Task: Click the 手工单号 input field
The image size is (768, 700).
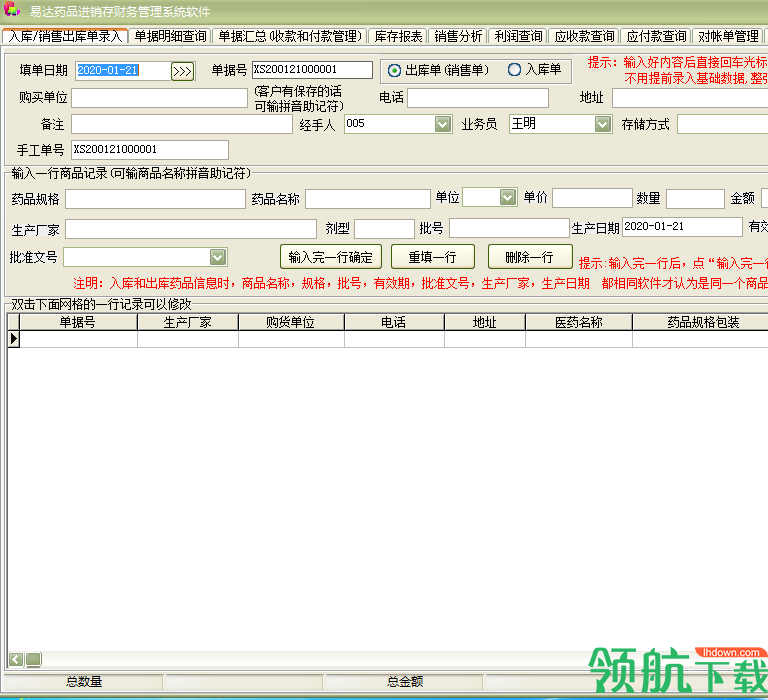Action: tap(150, 149)
